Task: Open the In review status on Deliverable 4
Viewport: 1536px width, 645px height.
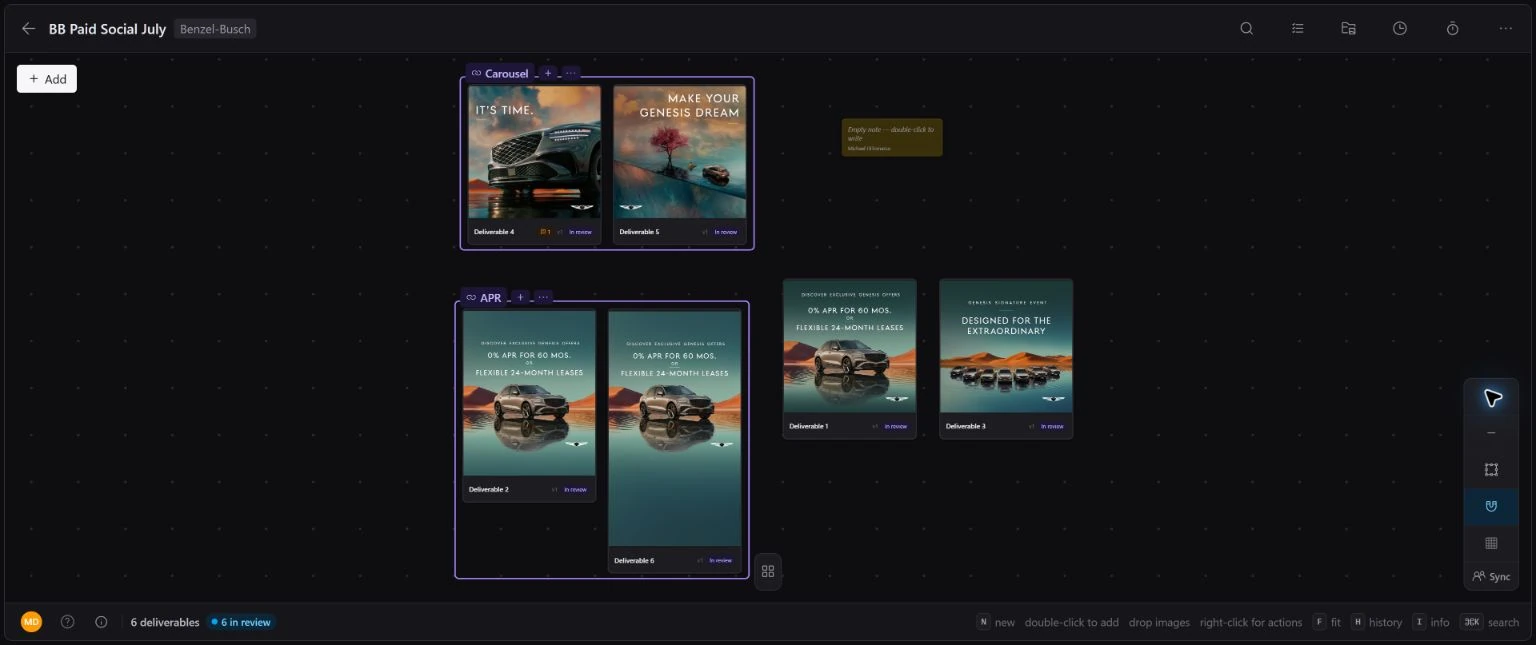Action: tap(580, 232)
